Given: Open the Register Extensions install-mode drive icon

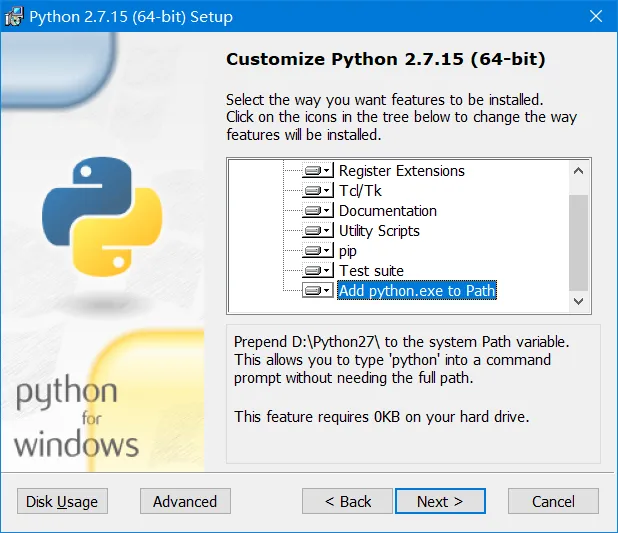Looking at the screenshot, I should (x=318, y=171).
